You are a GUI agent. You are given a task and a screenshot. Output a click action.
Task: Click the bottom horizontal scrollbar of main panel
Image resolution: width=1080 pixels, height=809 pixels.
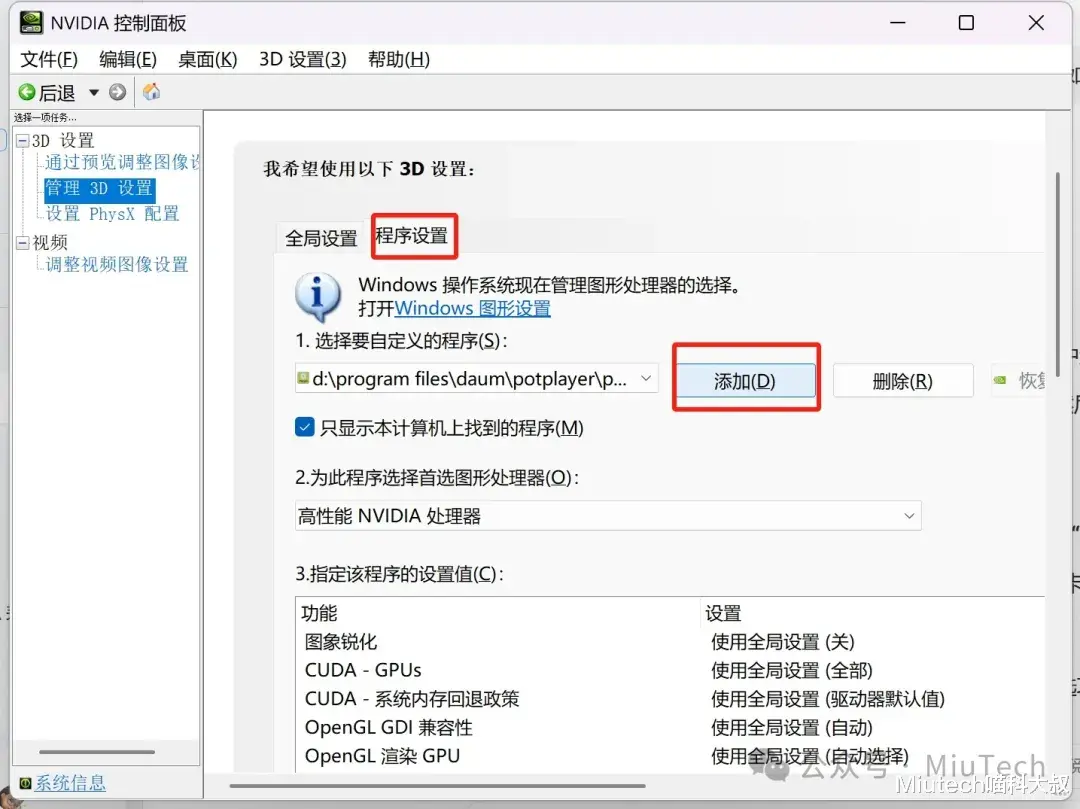click(437, 786)
